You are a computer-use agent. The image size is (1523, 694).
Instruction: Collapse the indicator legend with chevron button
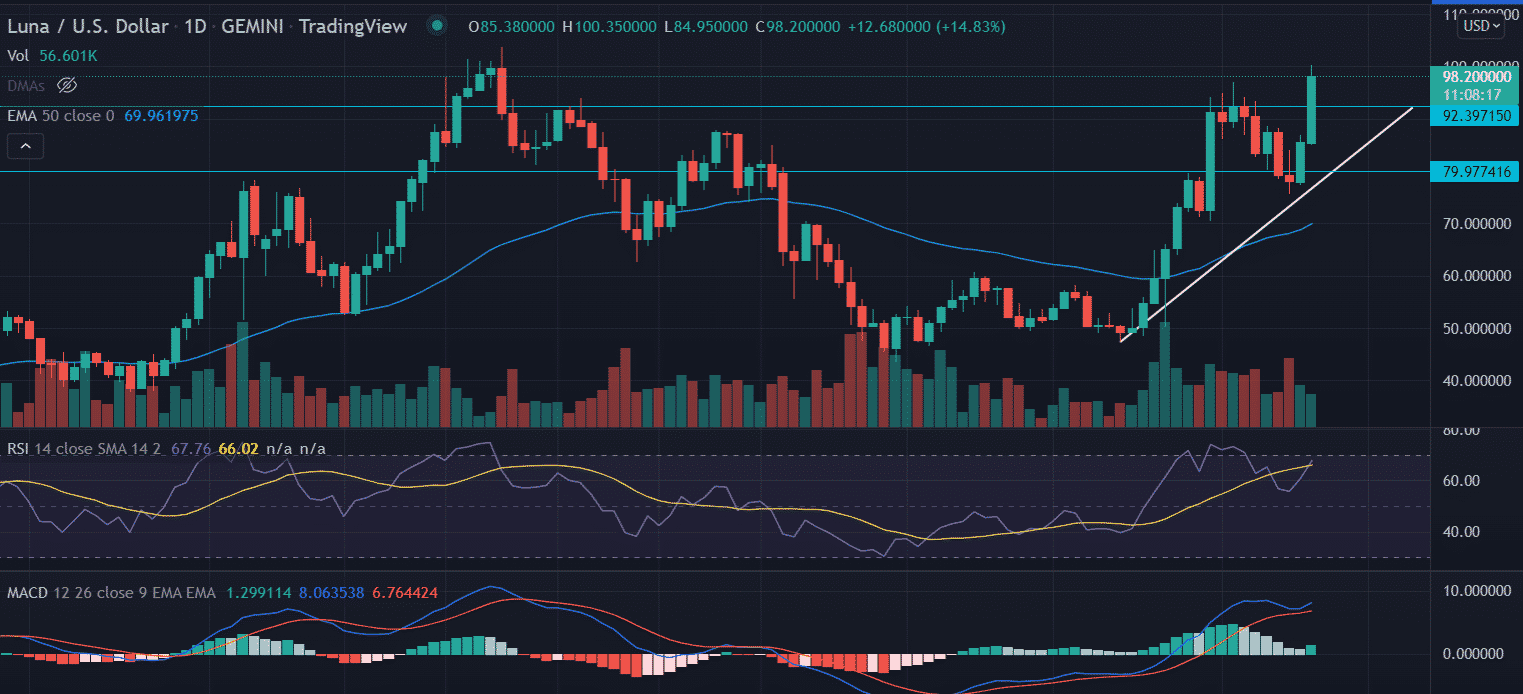pos(26,147)
